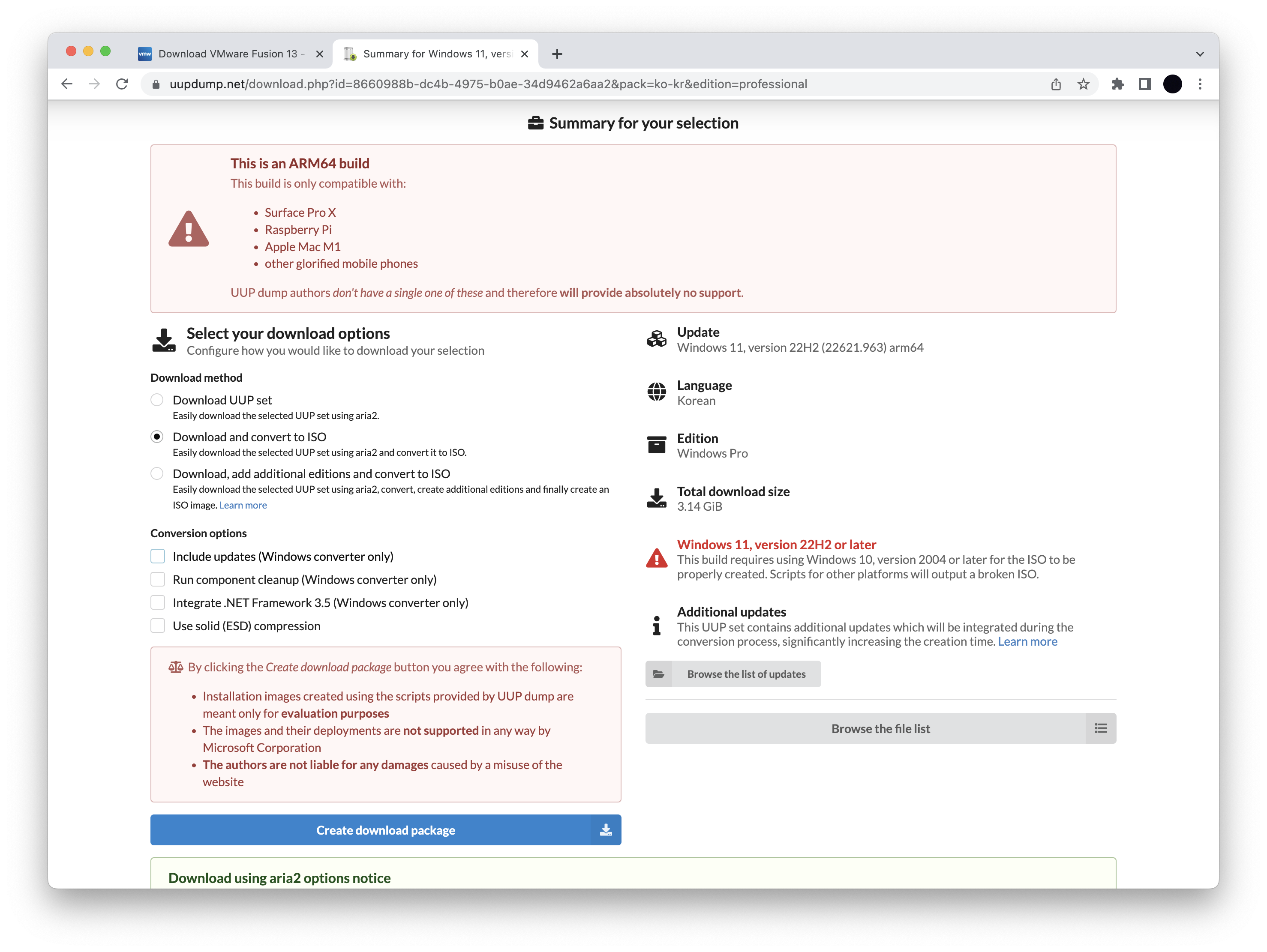This screenshot has height=952, width=1267.
Task: Reload the current page
Action: (122, 84)
